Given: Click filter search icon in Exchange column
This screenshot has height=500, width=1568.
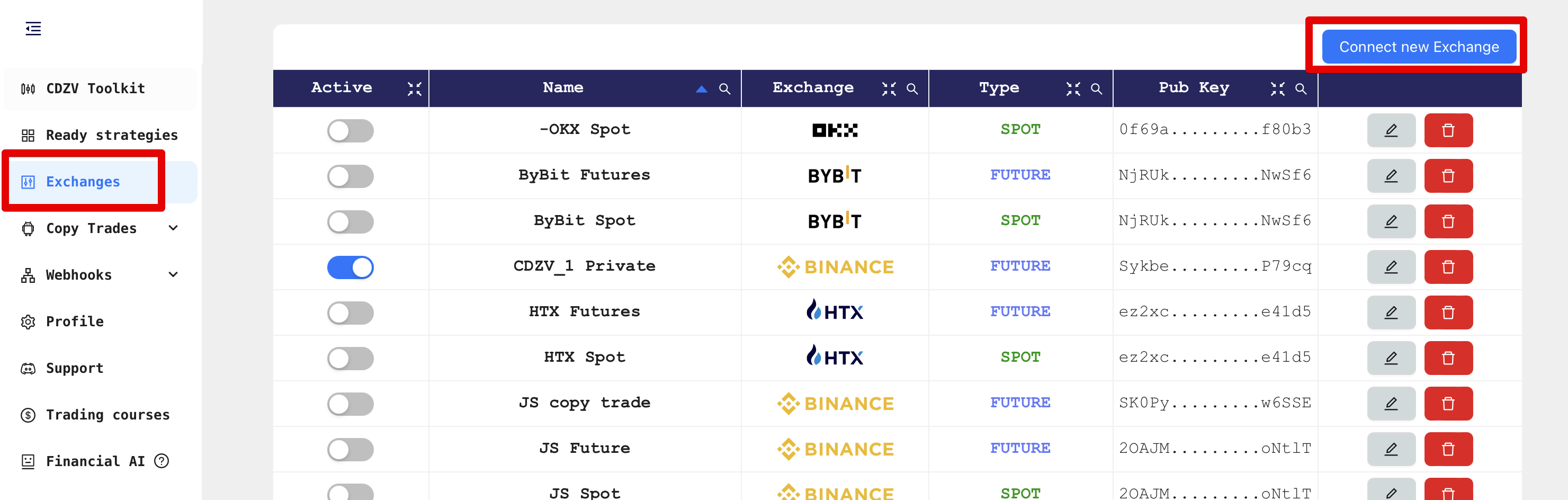Looking at the screenshot, I should (911, 89).
